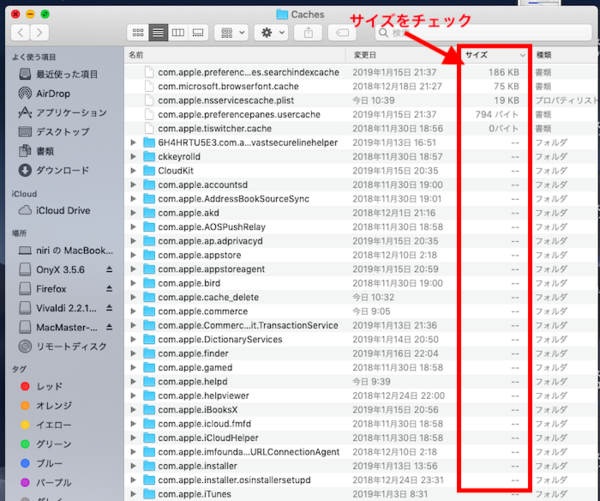Sort by the 変更日 column header
The width and height of the screenshot is (600, 501).
[402, 55]
